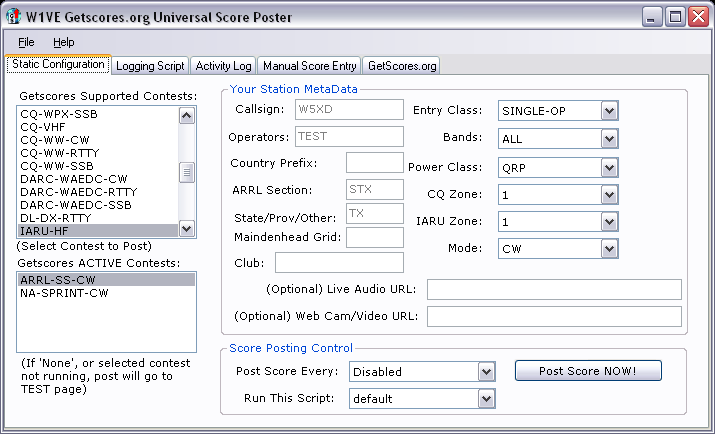
Task: Select CQ-WPX-SSB in supported contests
Action: (x=98, y=114)
